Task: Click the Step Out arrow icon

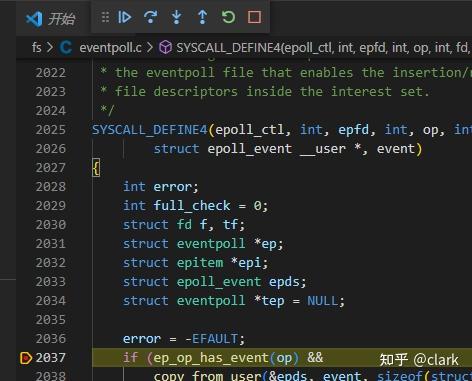Action: tap(202, 17)
